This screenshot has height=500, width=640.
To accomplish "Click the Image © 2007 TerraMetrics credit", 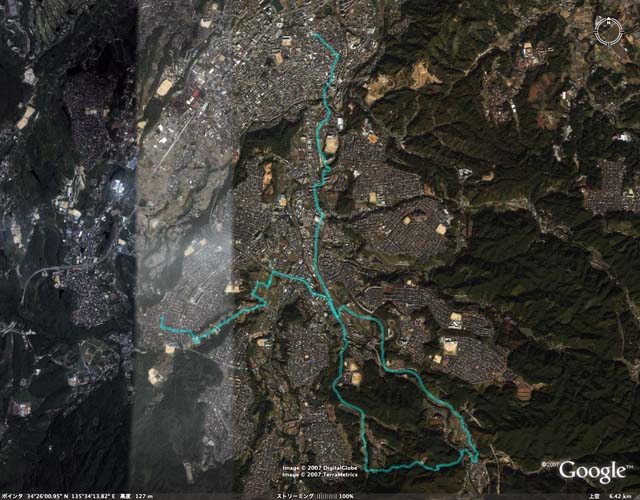I will click(320, 474).
